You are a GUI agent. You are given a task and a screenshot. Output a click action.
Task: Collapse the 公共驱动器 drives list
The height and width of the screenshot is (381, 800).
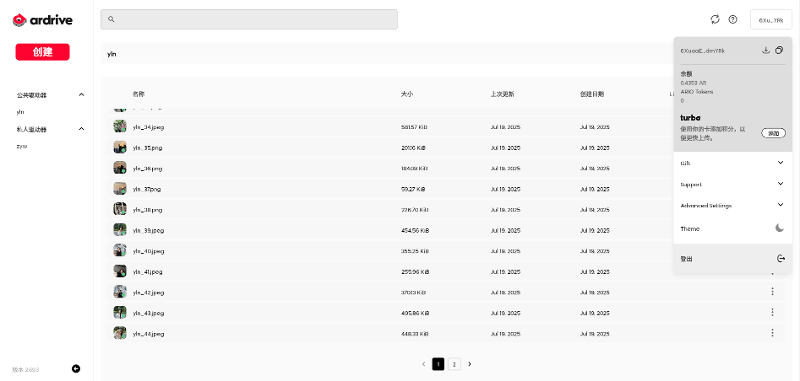coord(81,94)
